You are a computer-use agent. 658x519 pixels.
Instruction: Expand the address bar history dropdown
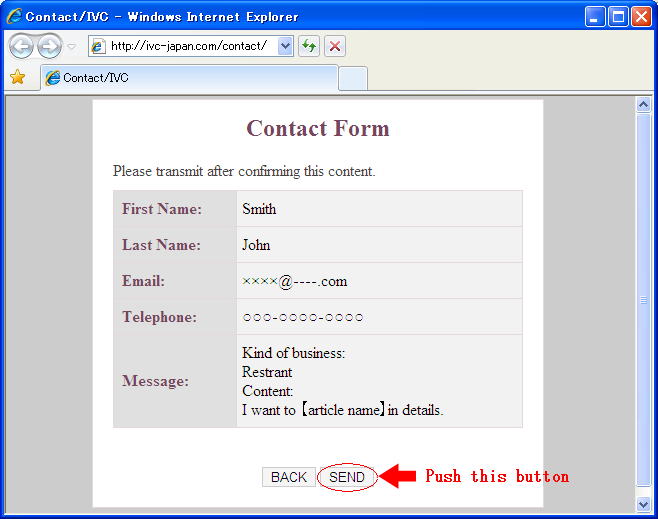click(285, 46)
